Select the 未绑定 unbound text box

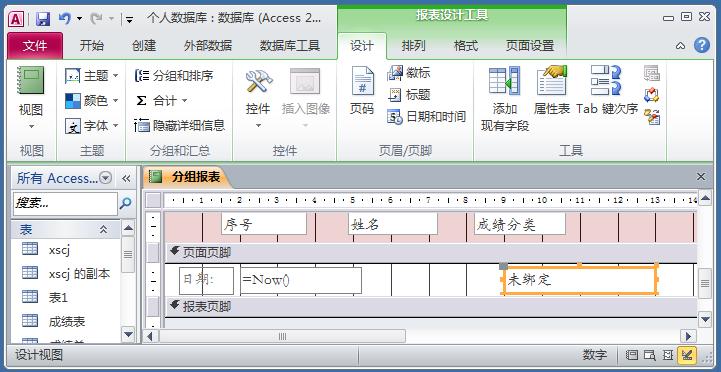tap(580, 280)
